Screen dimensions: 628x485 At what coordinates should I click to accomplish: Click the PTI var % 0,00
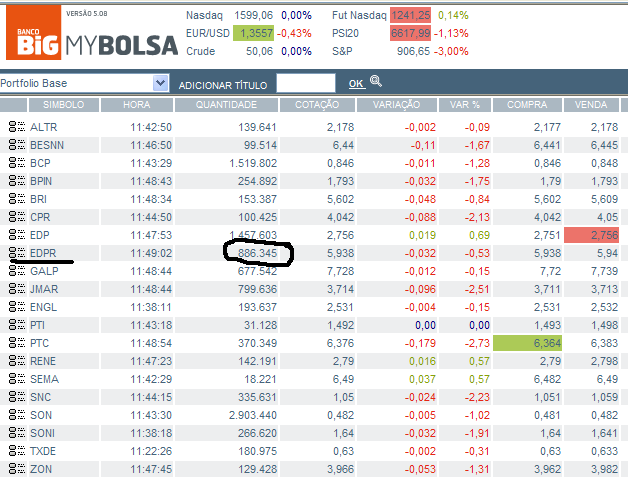click(x=479, y=325)
